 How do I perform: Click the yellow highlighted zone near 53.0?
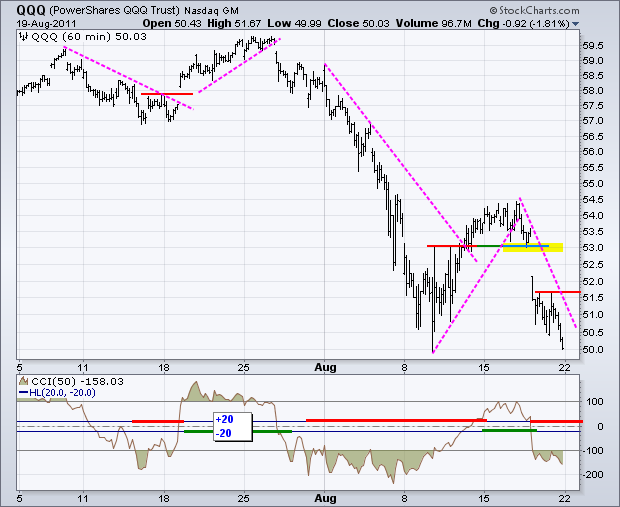coord(533,247)
